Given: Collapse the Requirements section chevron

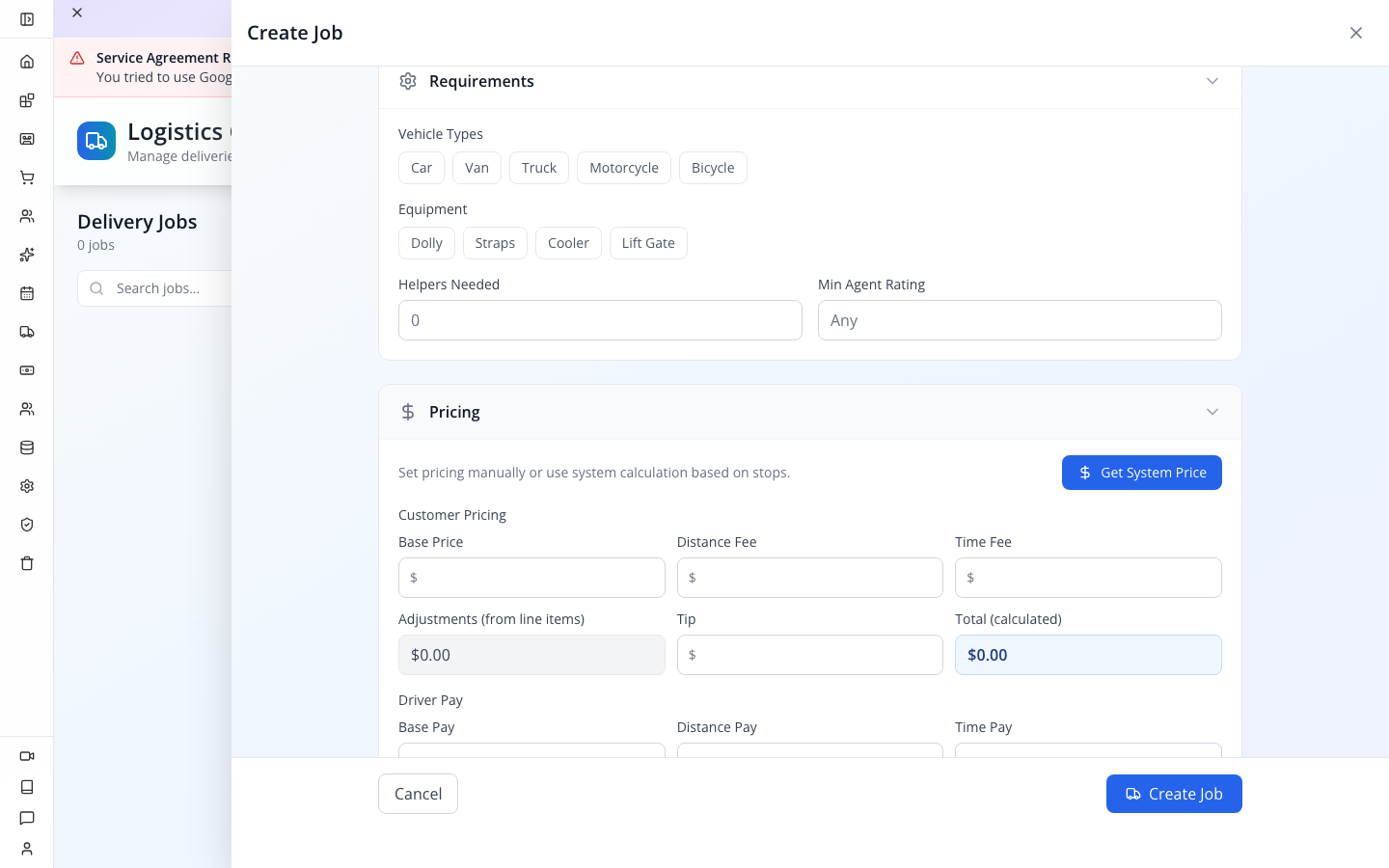Looking at the screenshot, I should pyautogui.click(x=1212, y=81).
